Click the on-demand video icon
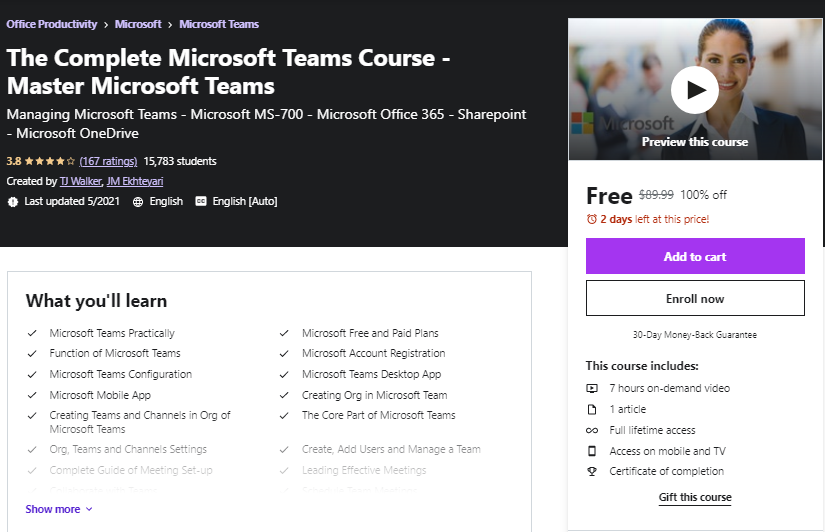Viewport: 825px width, 532px height. 592,388
